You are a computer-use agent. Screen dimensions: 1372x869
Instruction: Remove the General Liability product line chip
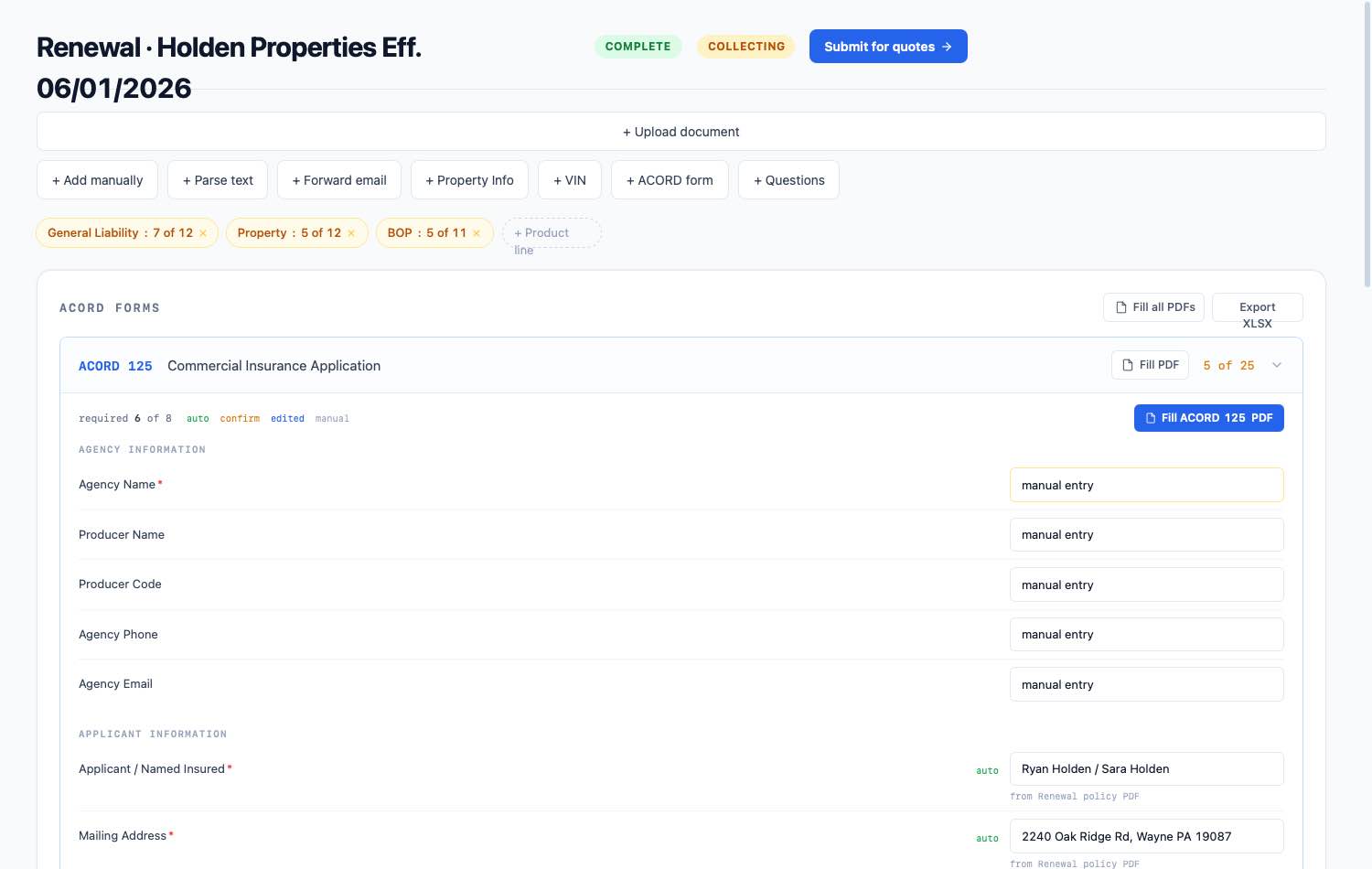pos(203,233)
